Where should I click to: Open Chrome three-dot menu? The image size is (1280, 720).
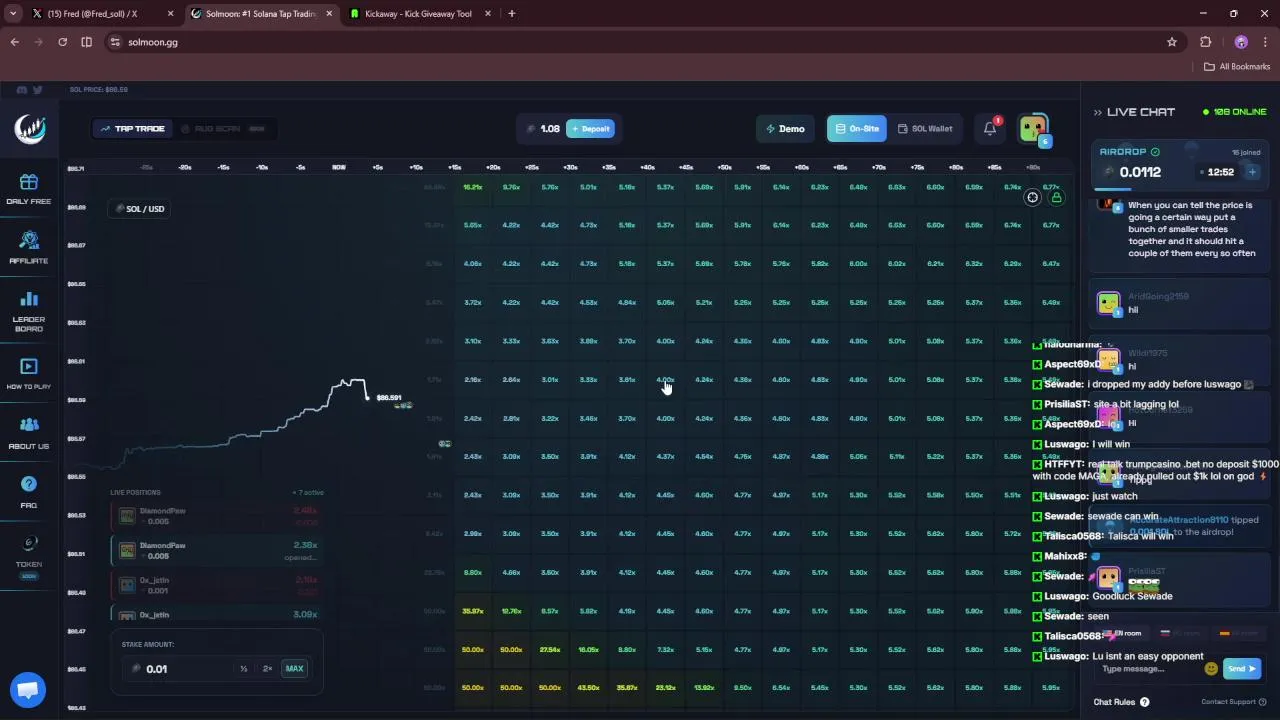pyautogui.click(x=1265, y=42)
